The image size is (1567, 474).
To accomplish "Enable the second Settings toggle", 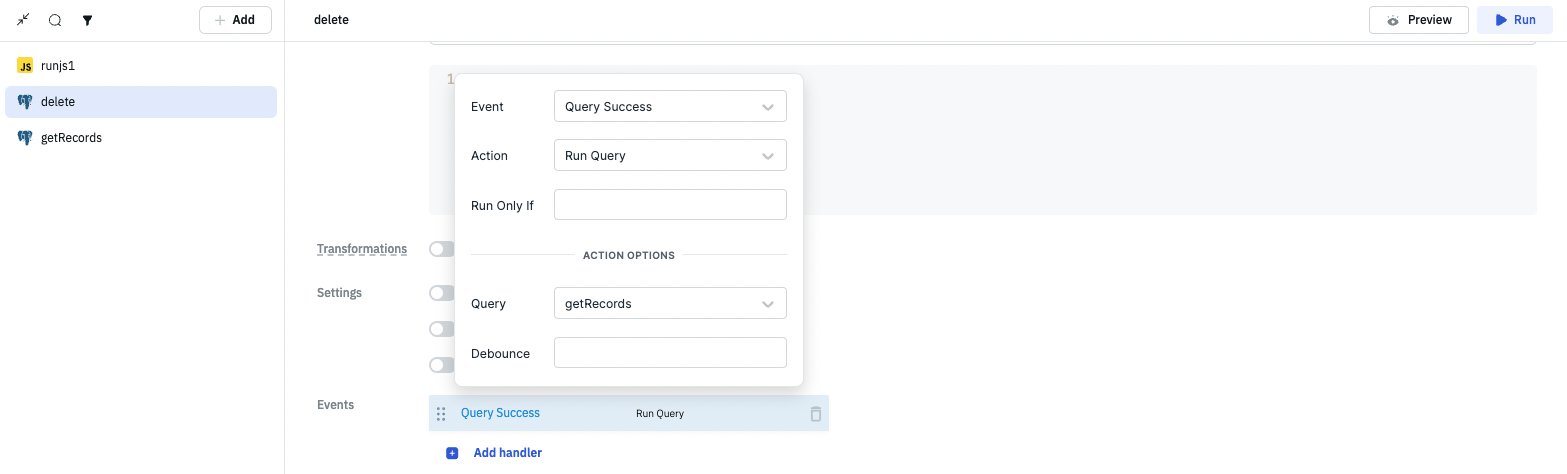I will pyautogui.click(x=441, y=329).
